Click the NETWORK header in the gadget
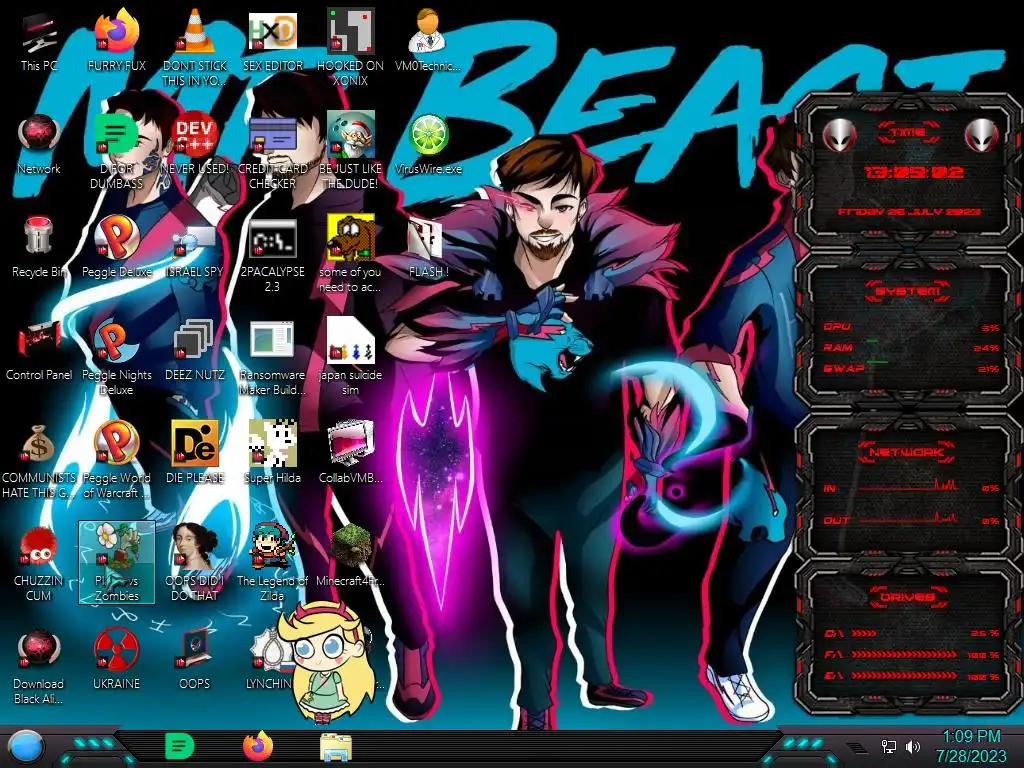The image size is (1024, 768). point(908,452)
